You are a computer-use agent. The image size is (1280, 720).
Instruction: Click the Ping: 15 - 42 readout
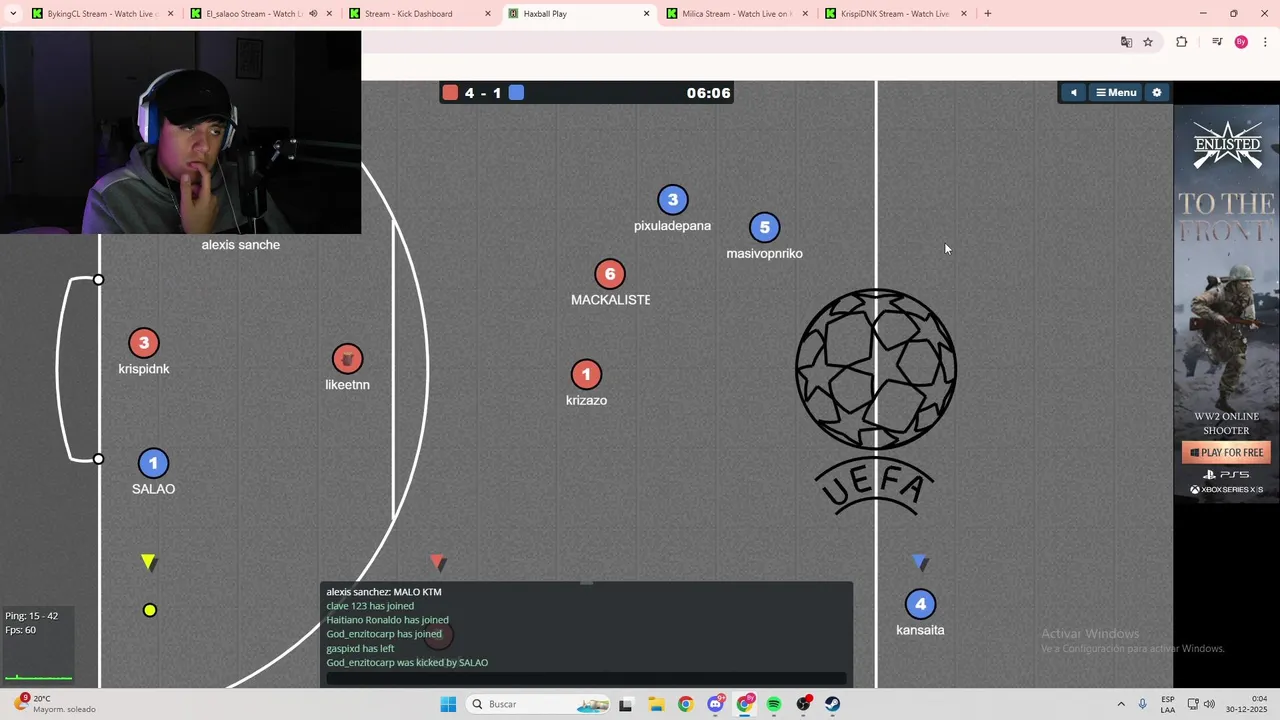[x=31, y=616]
